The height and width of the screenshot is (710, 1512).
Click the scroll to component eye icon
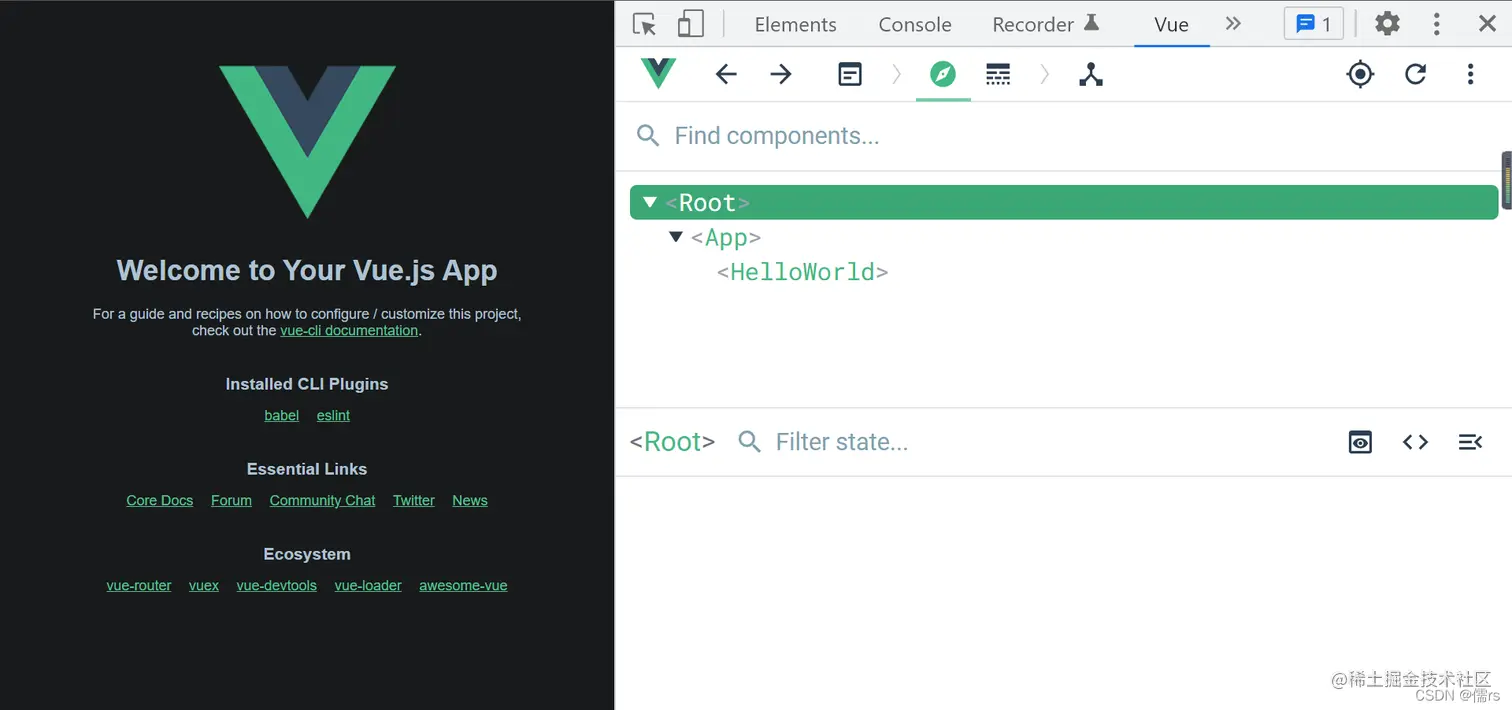click(1360, 442)
